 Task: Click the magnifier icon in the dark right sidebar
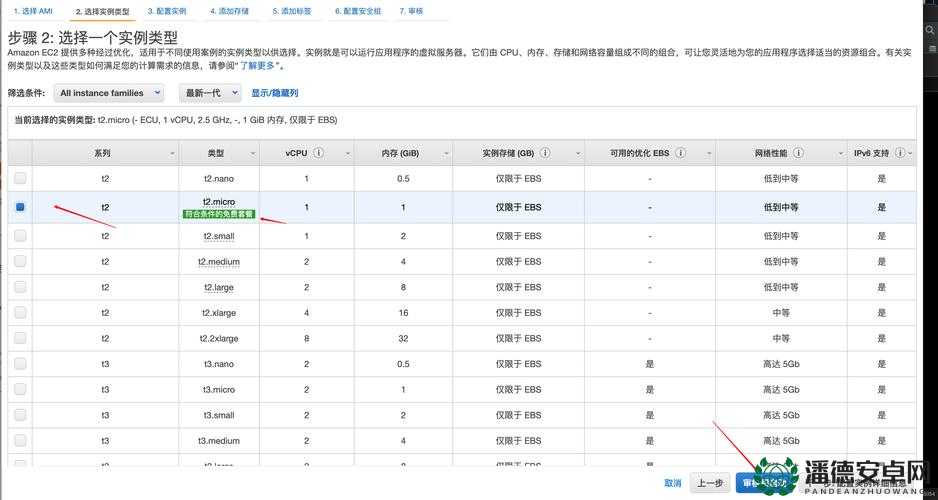[931, 30]
